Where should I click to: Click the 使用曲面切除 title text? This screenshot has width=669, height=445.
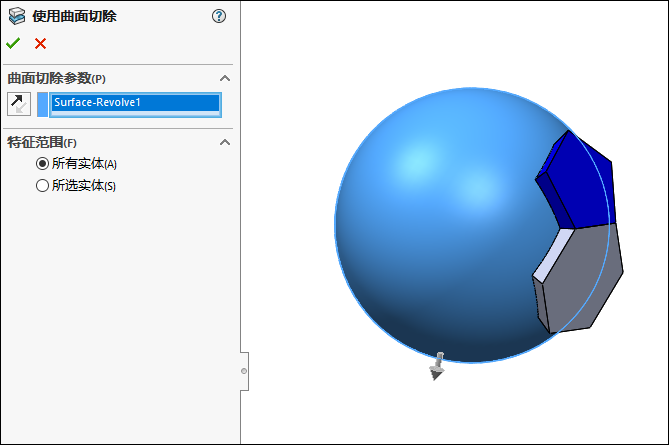(x=74, y=16)
